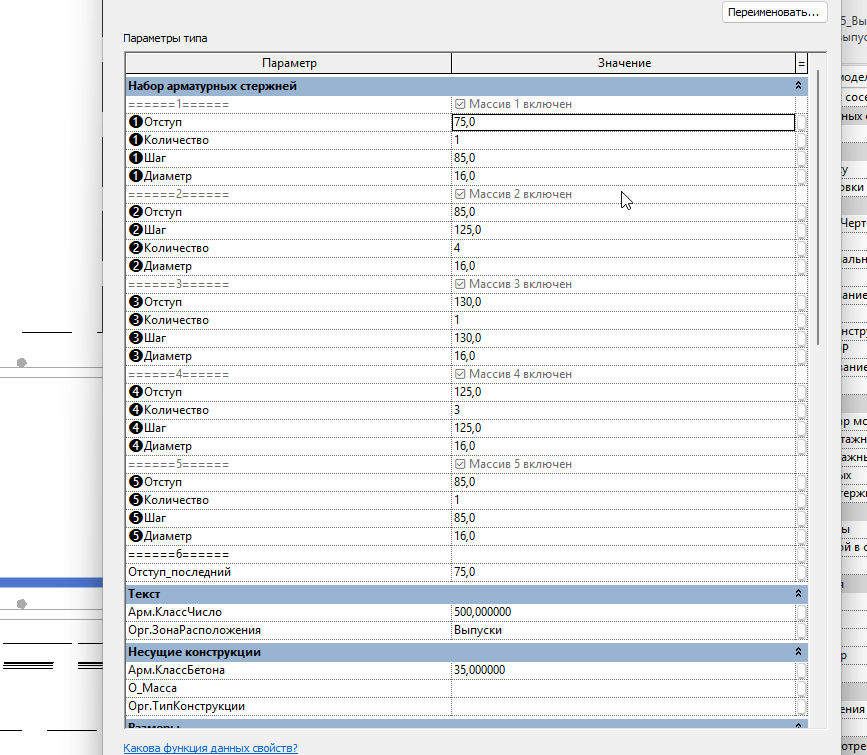Edit array 2 Отступ value 85,0

(623, 212)
